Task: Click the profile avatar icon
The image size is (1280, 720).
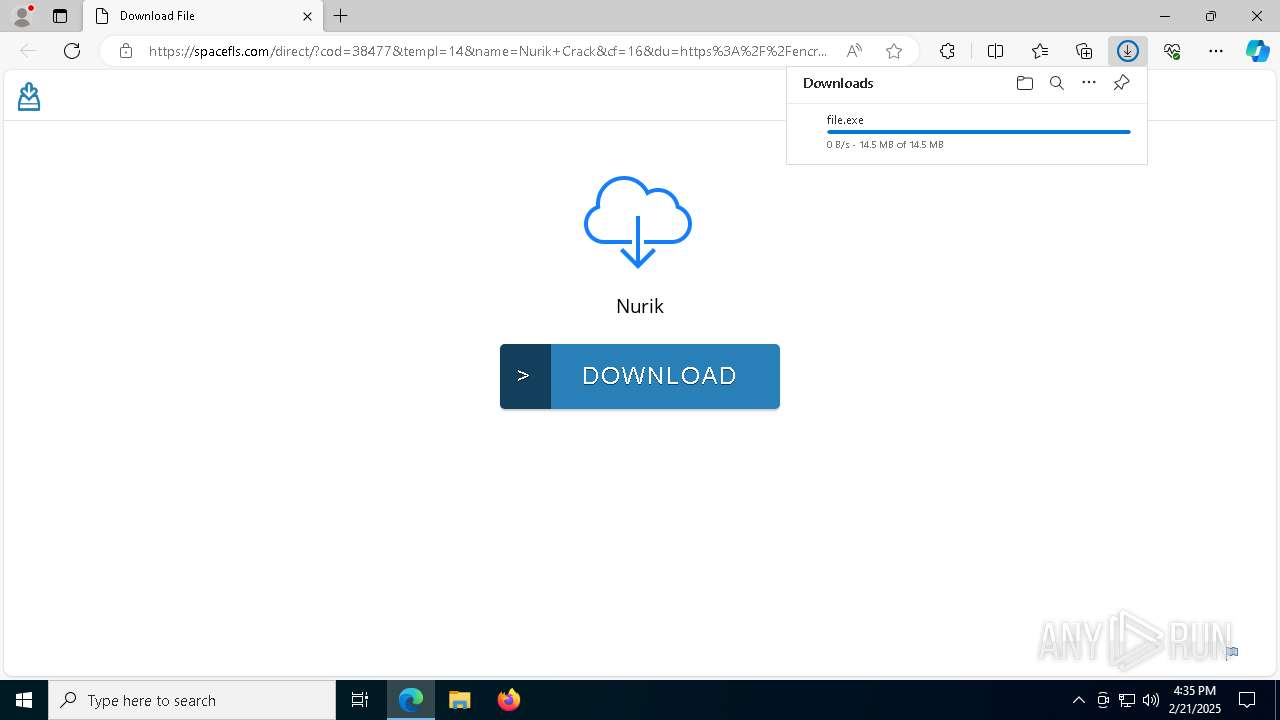Action: coord(21,16)
